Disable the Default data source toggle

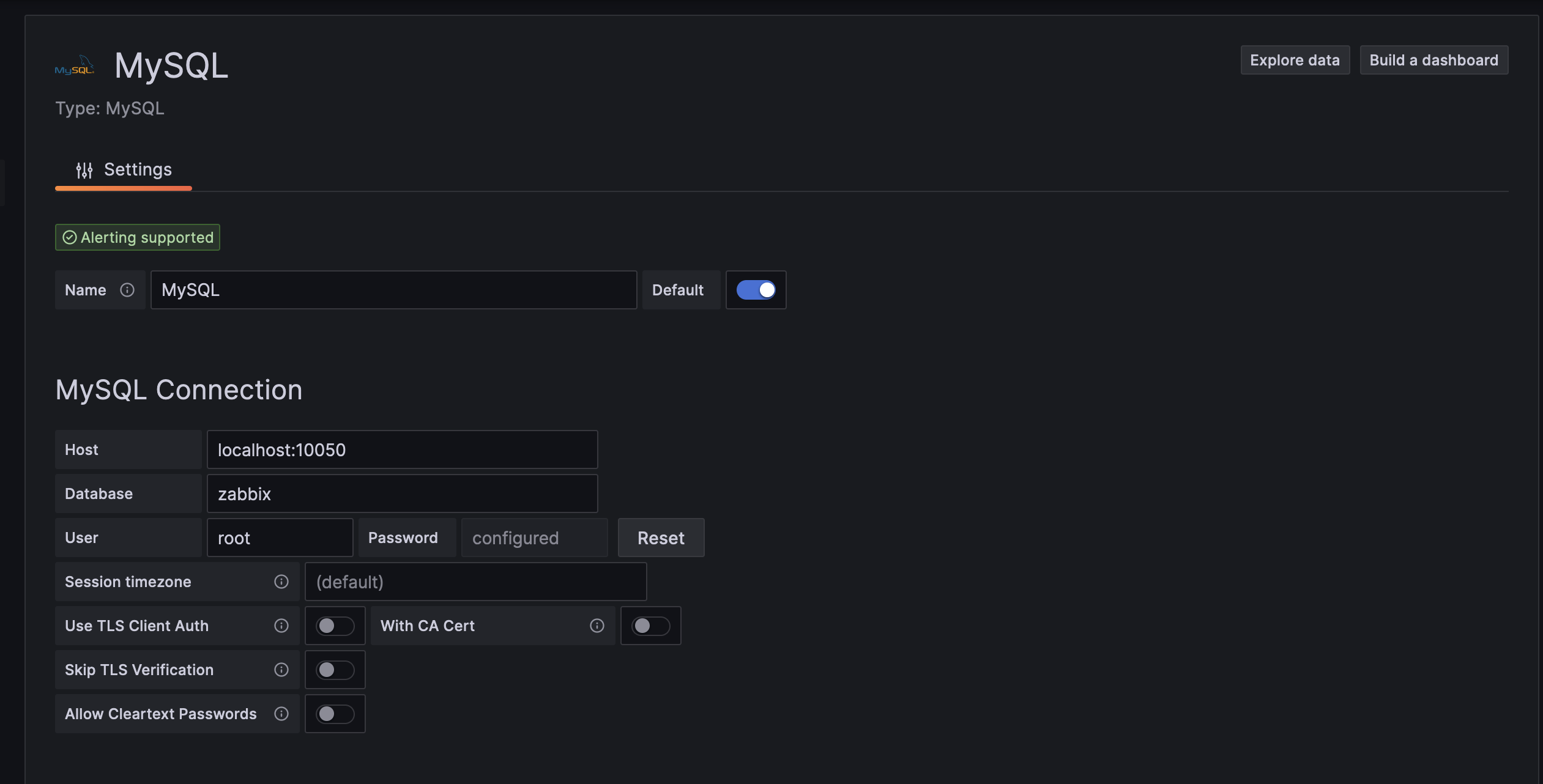pyautogui.click(x=756, y=290)
